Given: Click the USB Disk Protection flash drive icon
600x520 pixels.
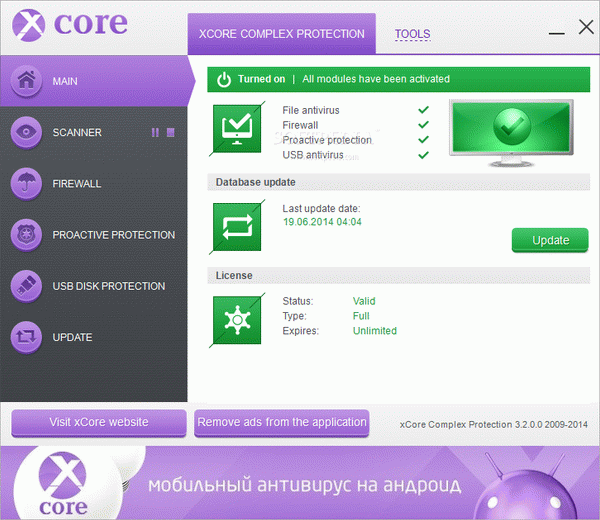Looking at the screenshot, I should pyautogui.click(x=26, y=286).
